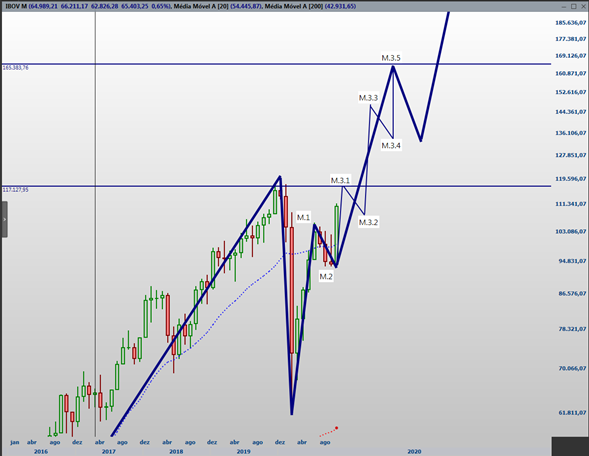Click the 2020 year label on time axis
This screenshot has height=456, width=589.
pos(414,451)
